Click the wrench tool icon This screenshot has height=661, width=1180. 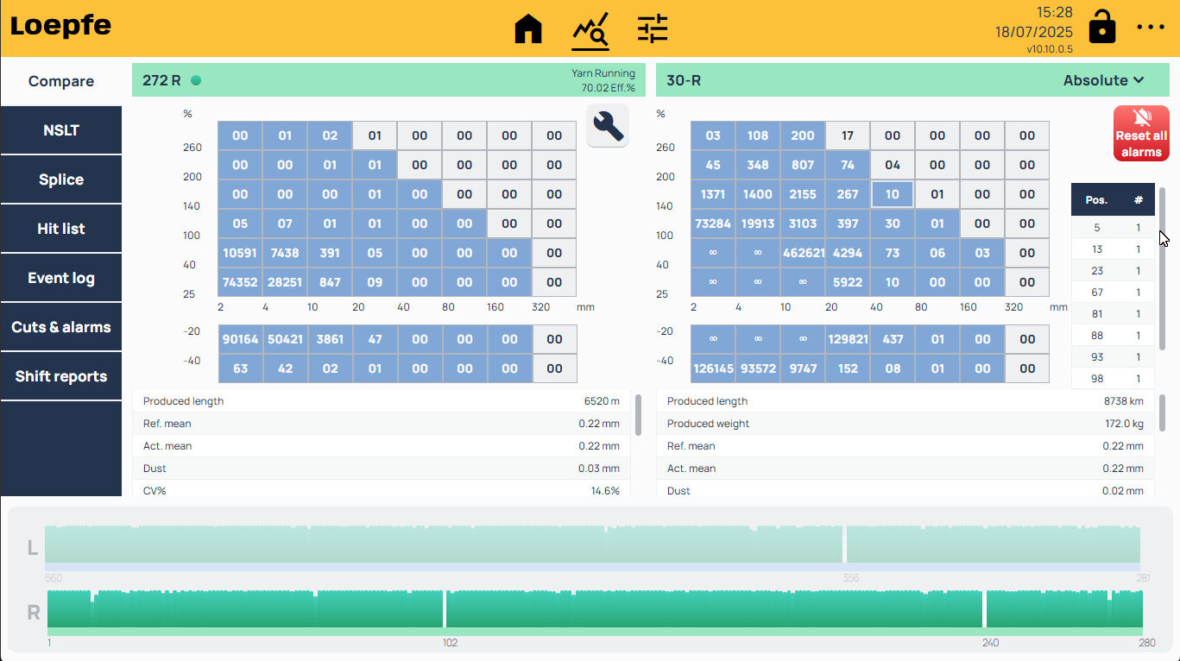(608, 125)
